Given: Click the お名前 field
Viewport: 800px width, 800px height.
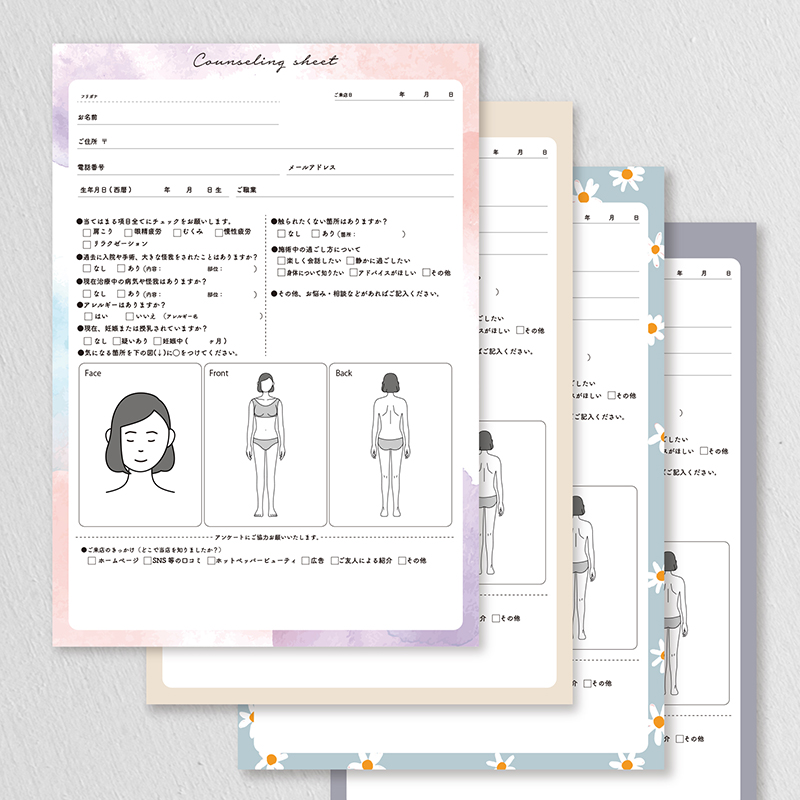Looking at the screenshot, I should tap(178, 118).
